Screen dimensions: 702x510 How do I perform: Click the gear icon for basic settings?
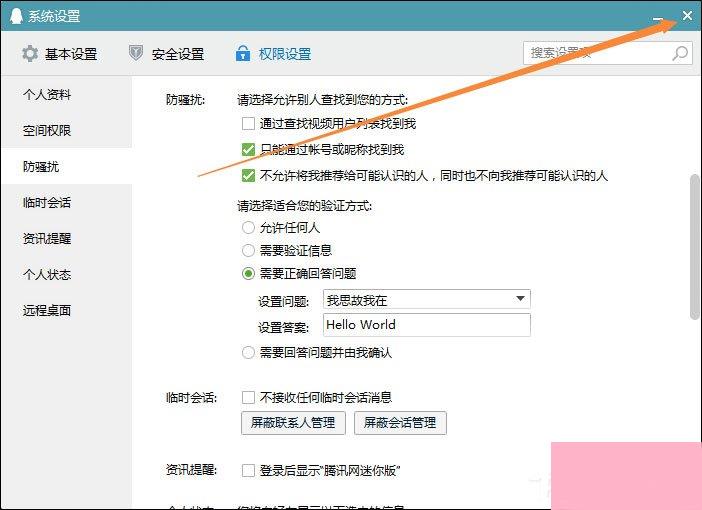point(30,54)
